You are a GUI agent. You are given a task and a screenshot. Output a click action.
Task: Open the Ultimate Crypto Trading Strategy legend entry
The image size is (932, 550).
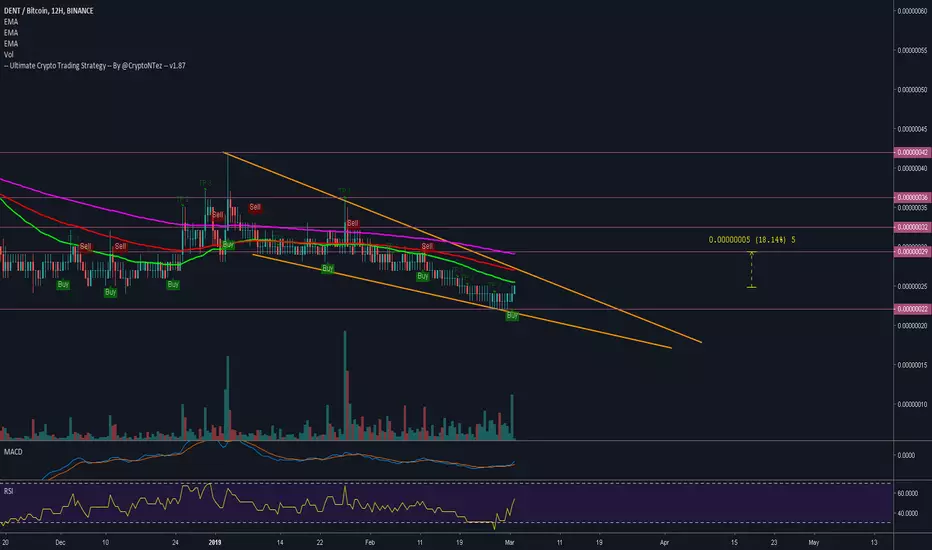point(95,66)
